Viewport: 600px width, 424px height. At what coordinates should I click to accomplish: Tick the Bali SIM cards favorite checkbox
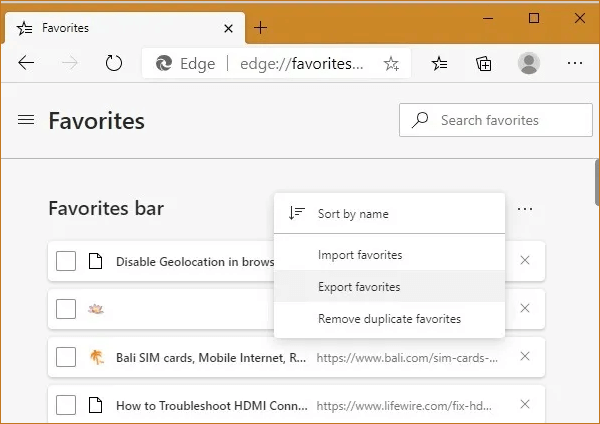click(66, 357)
